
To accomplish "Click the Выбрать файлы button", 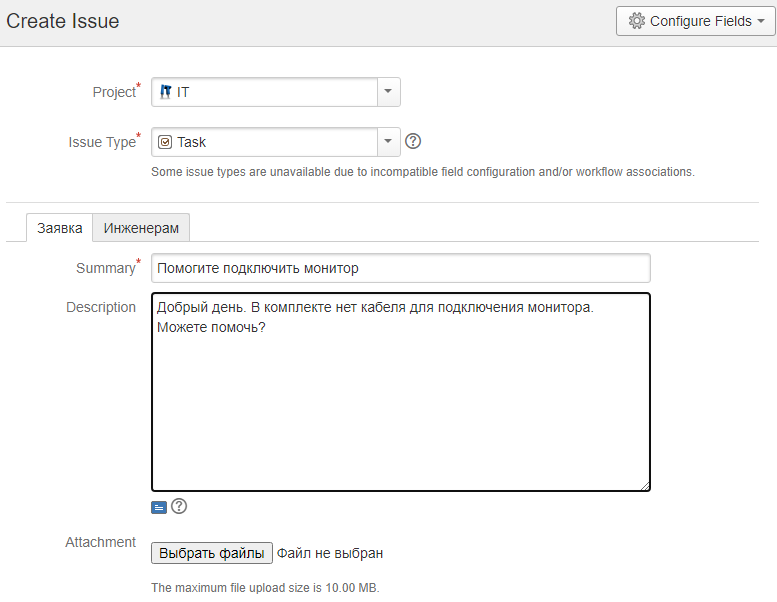I will pyautogui.click(x=211, y=553).
